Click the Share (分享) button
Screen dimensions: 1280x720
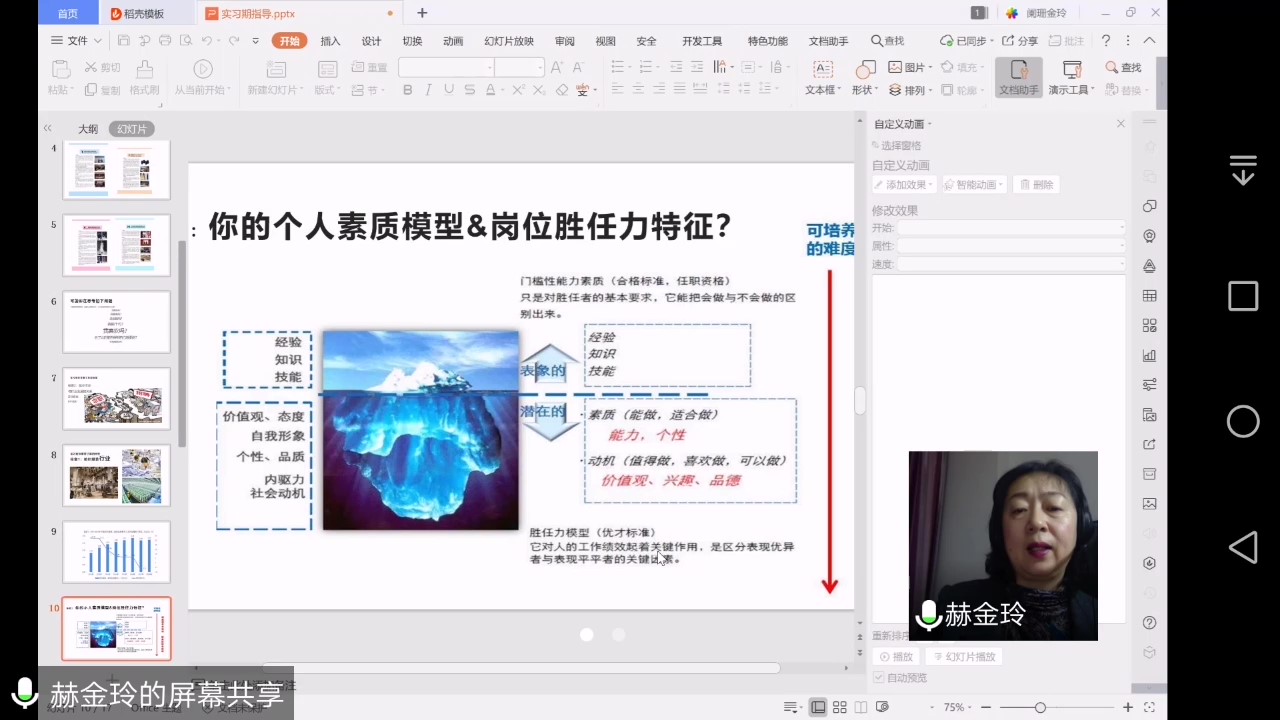pyautogui.click(x=1020, y=41)
